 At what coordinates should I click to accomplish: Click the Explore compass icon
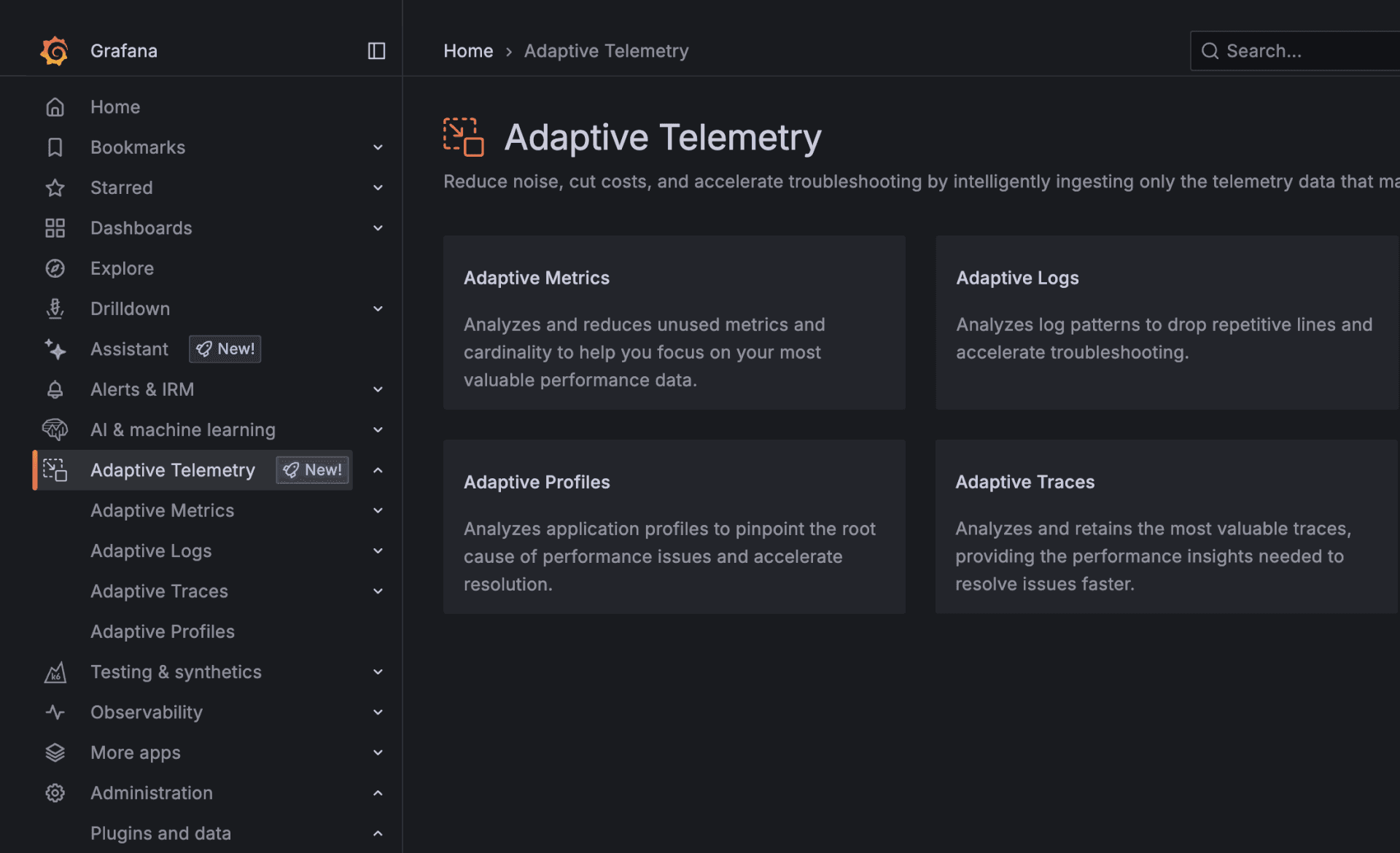tap(55, 268)
